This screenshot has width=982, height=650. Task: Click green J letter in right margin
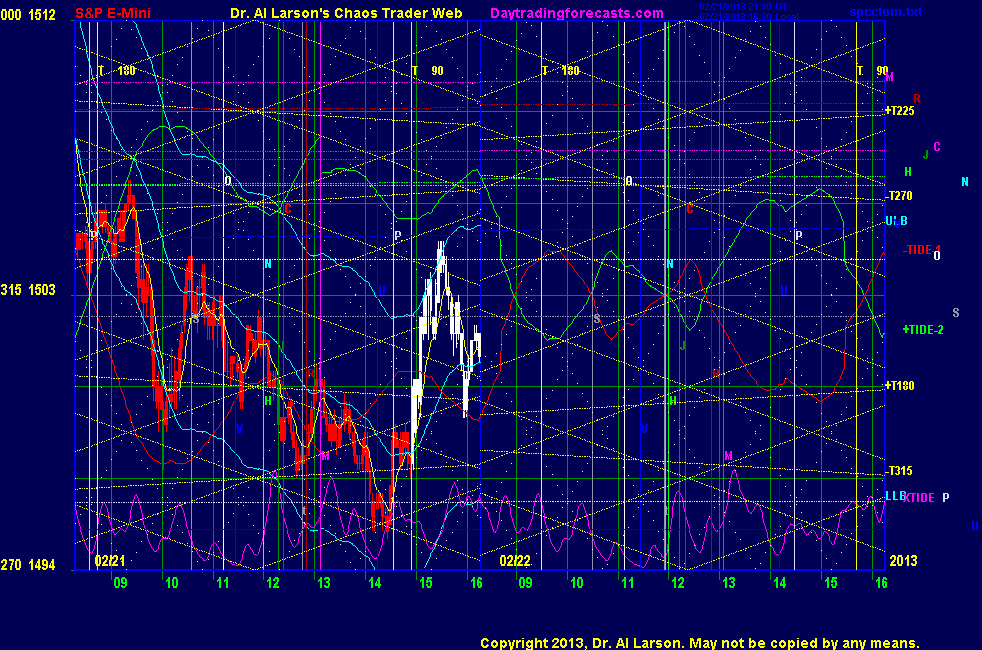coord(926,155)
